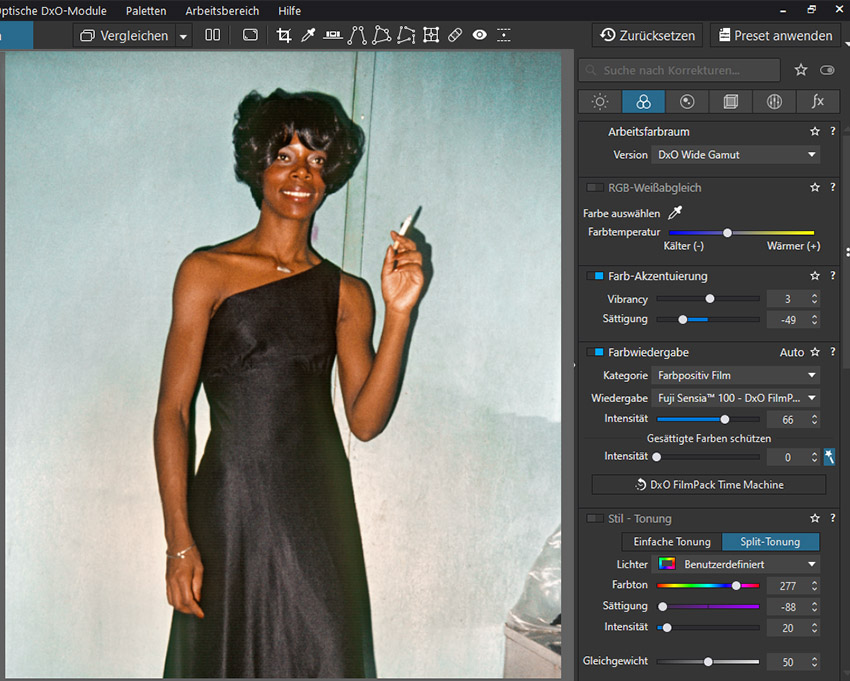The height and width of the screenshot is (681, 850).
Task: Expand the Kategorie Farbpositiv Film dropdown
Action: [735, 376]
